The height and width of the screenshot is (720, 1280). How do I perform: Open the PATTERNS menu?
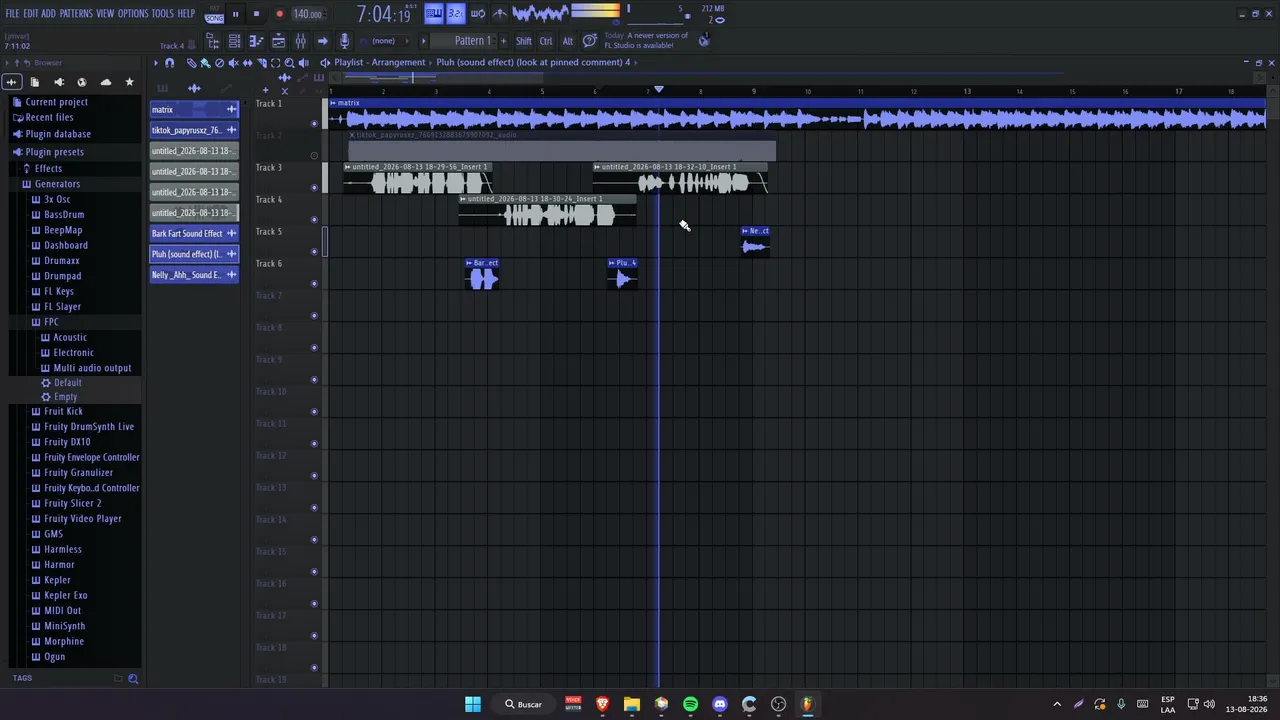click(x=76, y=14)
